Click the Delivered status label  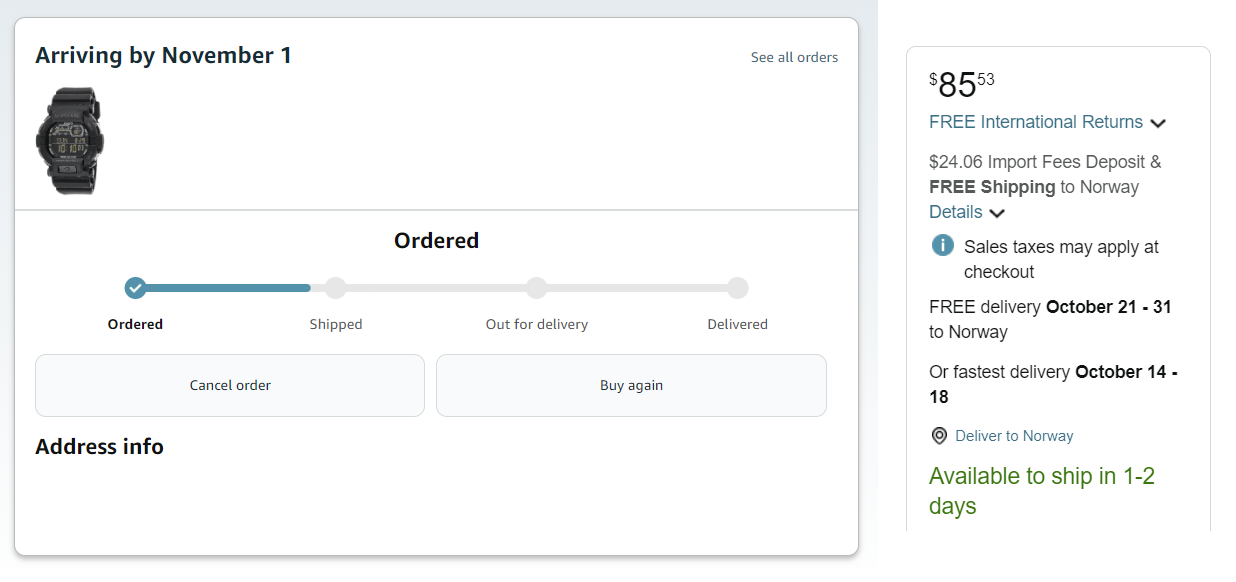[738, 324]
